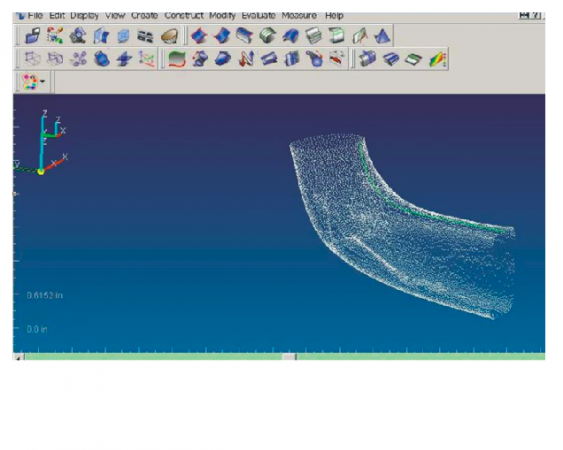The width and height of the screenshot is (563, 450).
Task: Open the File menu
Action: [x=35, y=15]
